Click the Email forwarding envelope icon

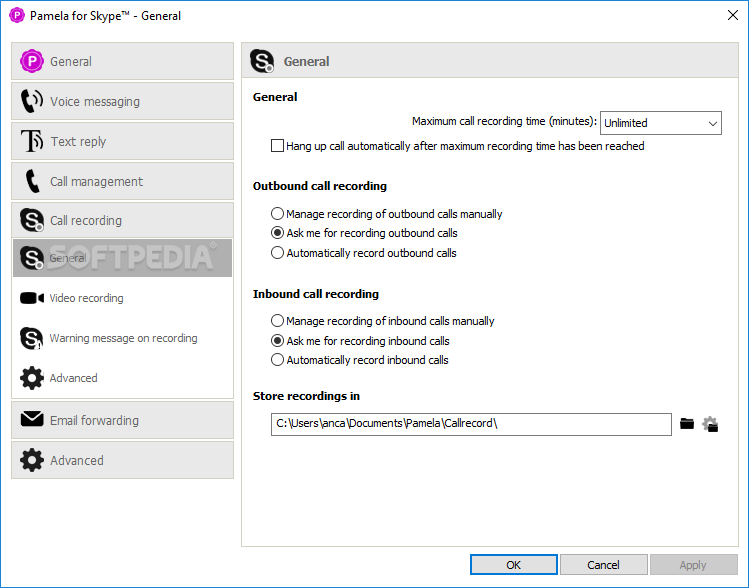click(32, 419)
